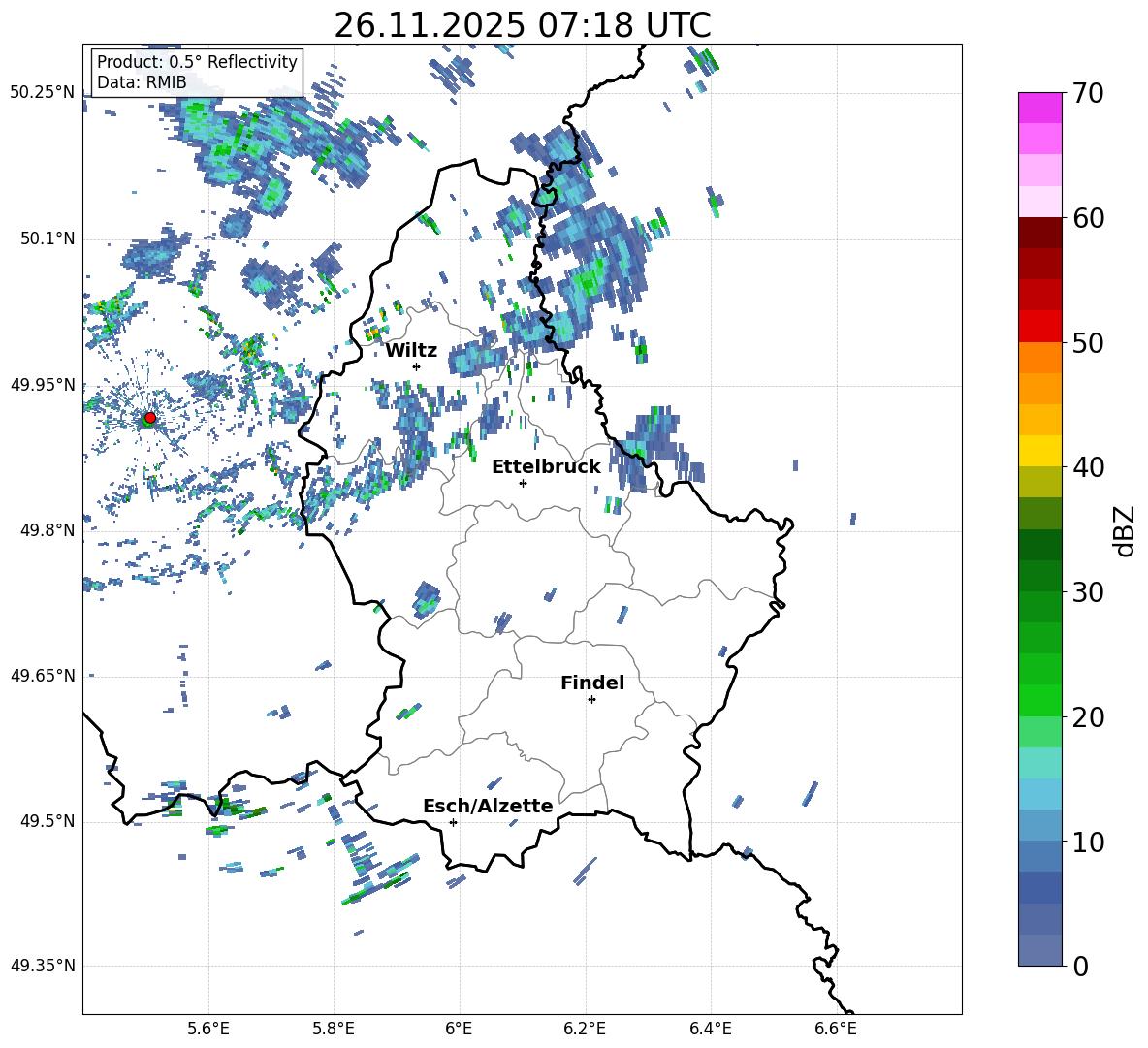
Task: Click the Esch/Alzette station cross marker
Action: 453,822
